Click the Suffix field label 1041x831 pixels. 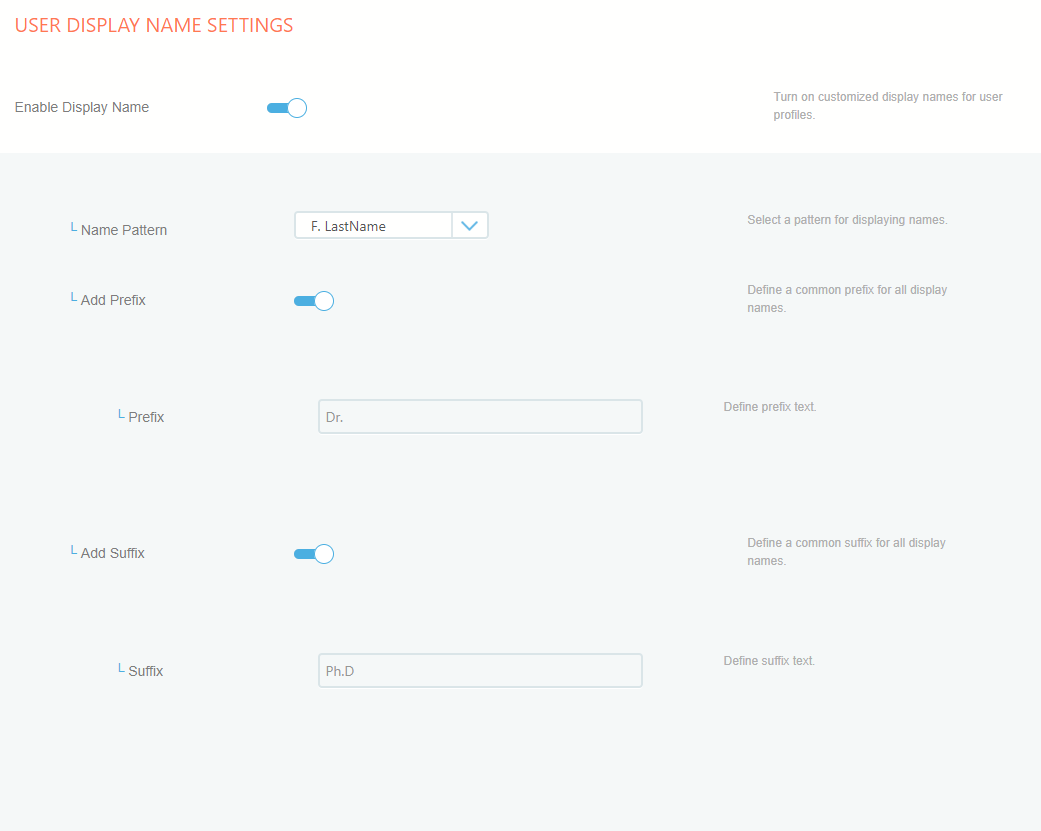[x=146, y=671]
